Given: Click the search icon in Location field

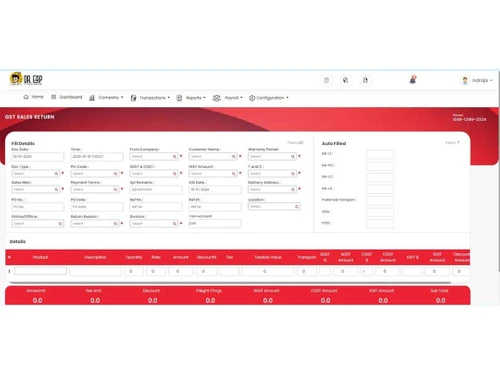Looking at the screenshot, I should pos(296,207).
